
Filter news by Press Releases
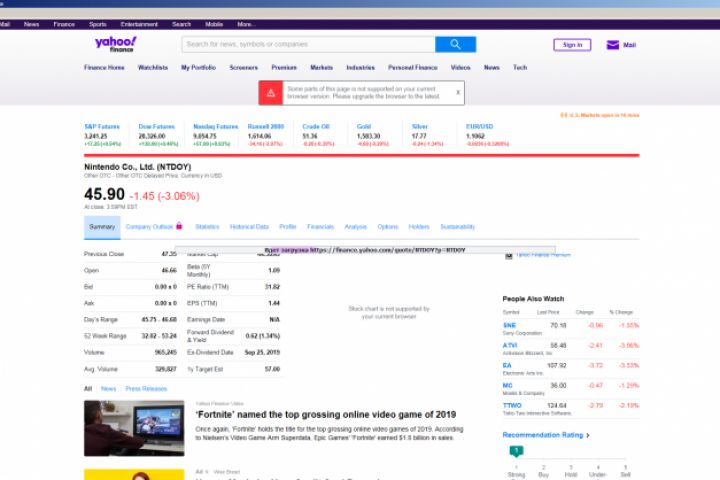click(x=146, y=389)
